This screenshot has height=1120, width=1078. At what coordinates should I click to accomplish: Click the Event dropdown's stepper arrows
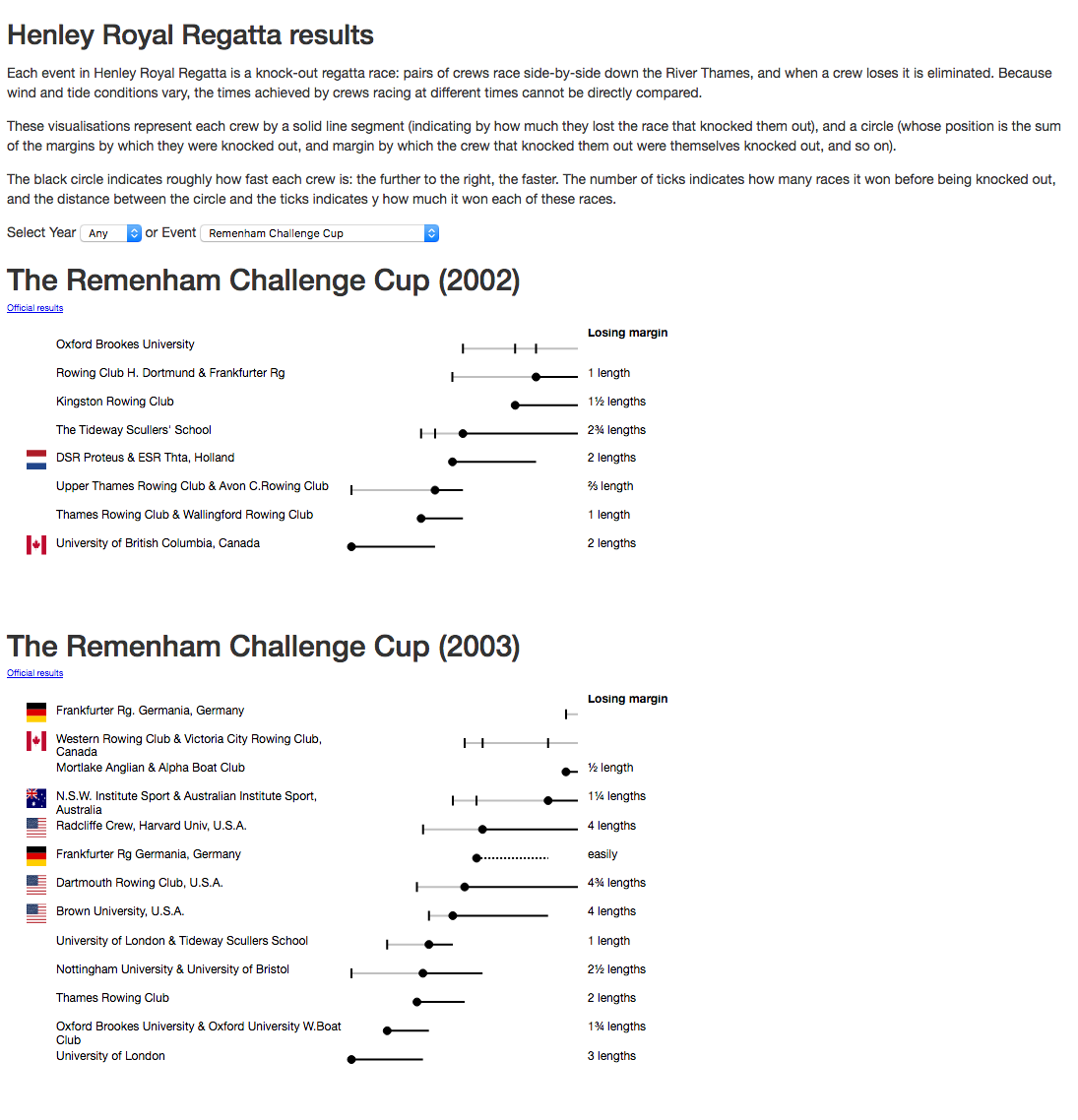[x=431, y=233]
